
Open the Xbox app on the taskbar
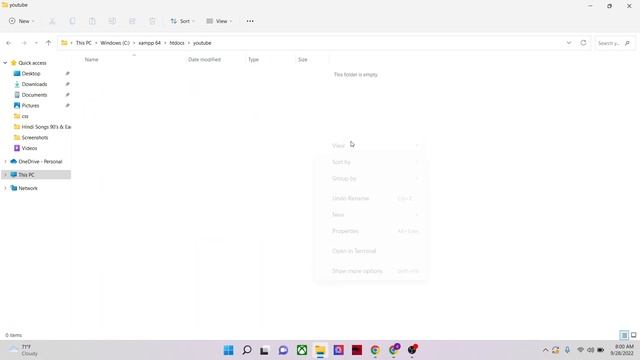click(302, 350)
